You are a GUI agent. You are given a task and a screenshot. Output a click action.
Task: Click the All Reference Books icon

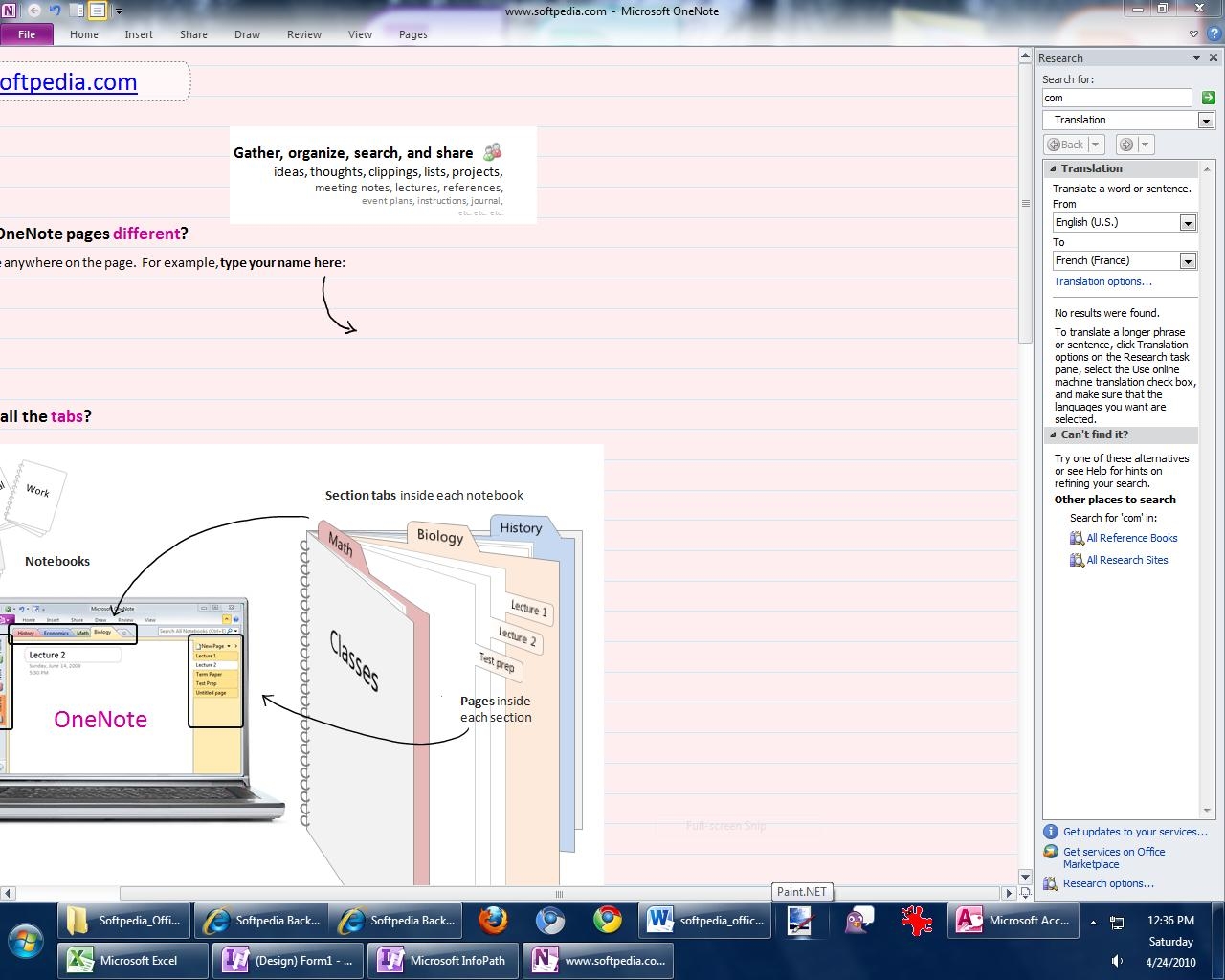(1077, 538)
